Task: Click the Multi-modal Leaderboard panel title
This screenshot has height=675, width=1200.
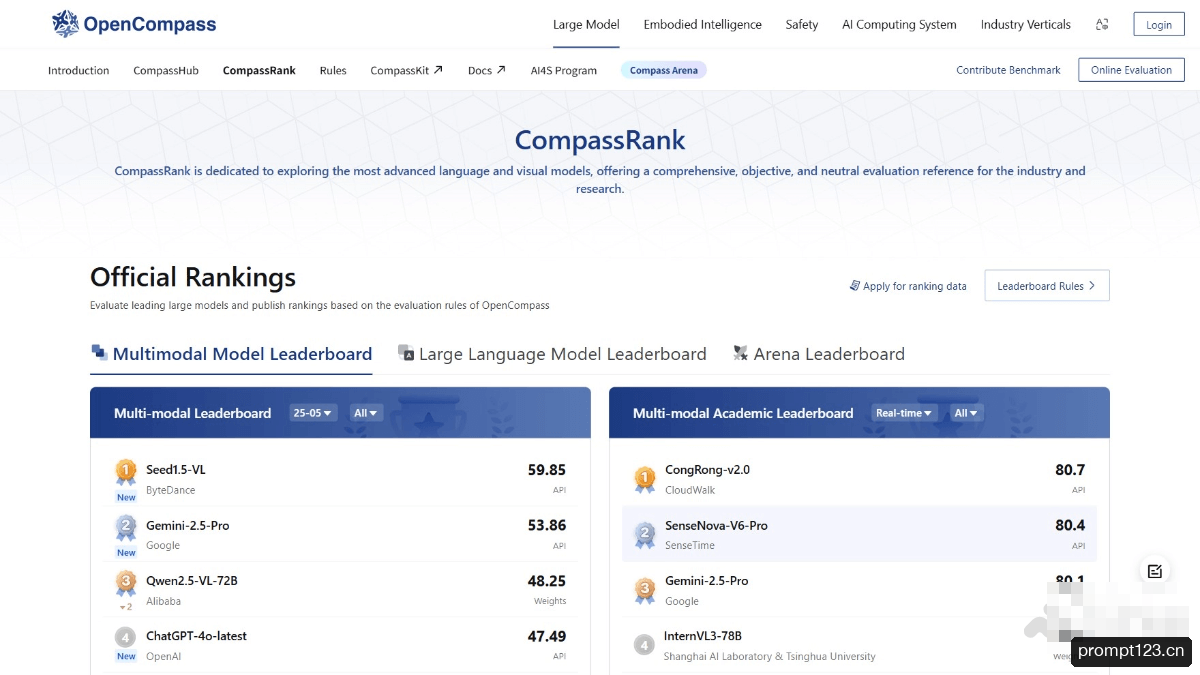Action: [192, 413]
